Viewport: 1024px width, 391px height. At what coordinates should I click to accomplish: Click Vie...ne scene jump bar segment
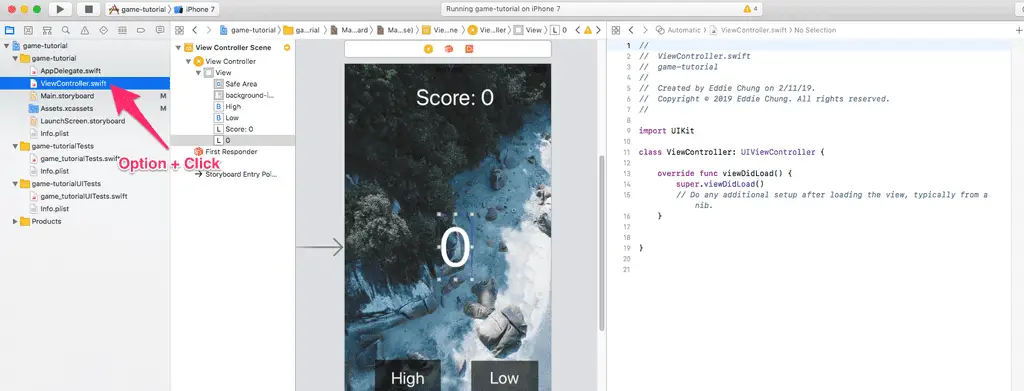(x=441, y=30)
